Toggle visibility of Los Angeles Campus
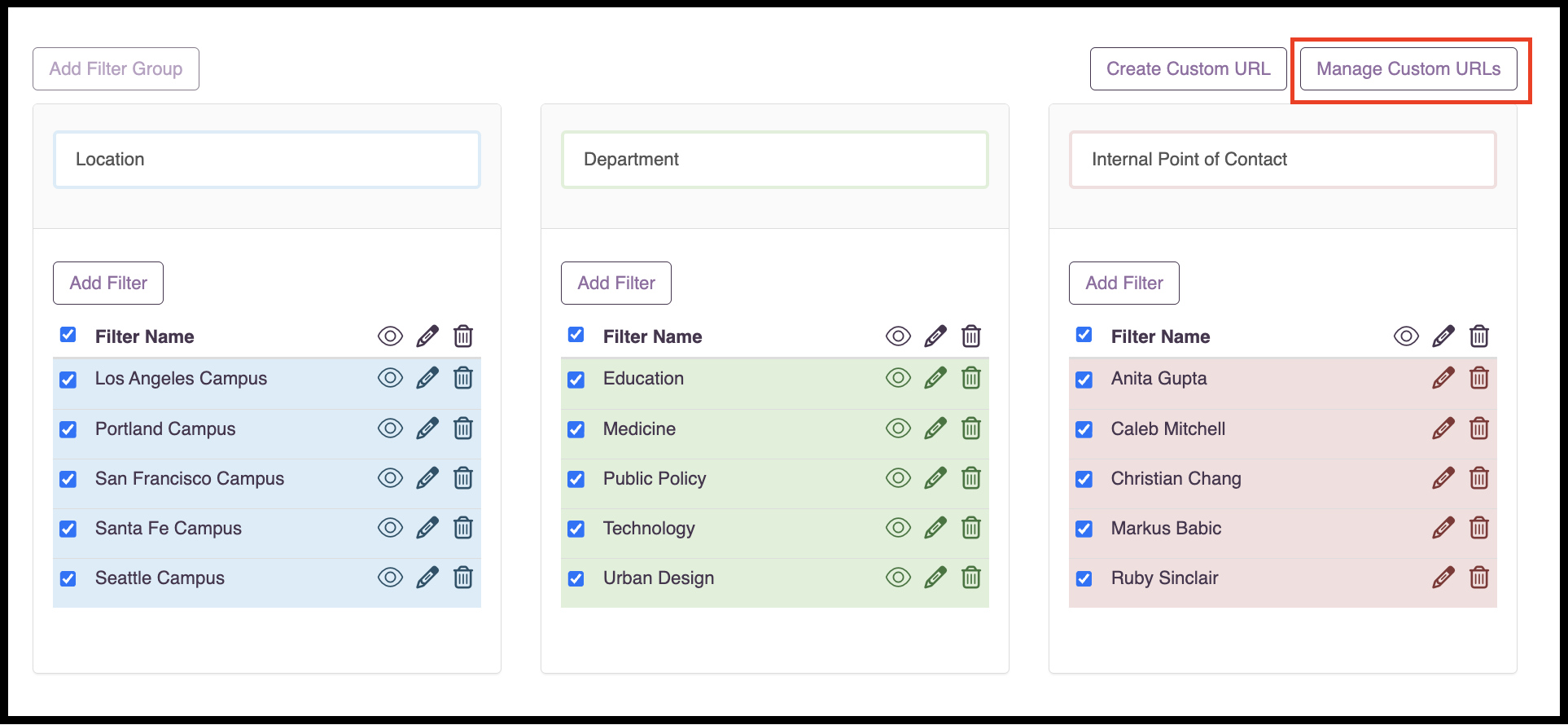1568x725 pixels. (x=390, y=378)
